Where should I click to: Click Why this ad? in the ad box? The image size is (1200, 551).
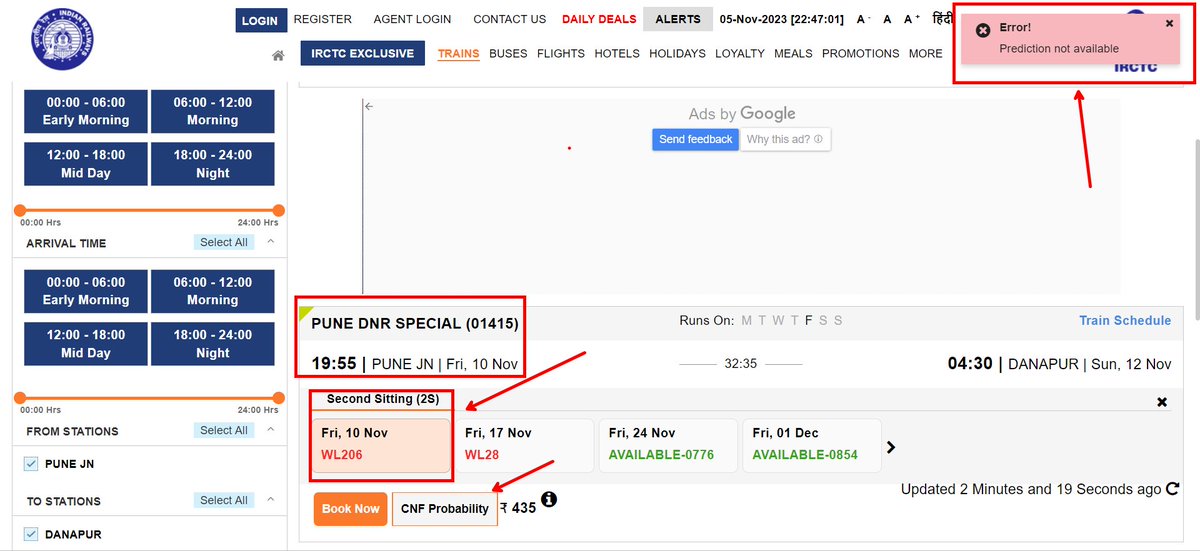click(785, 139)
